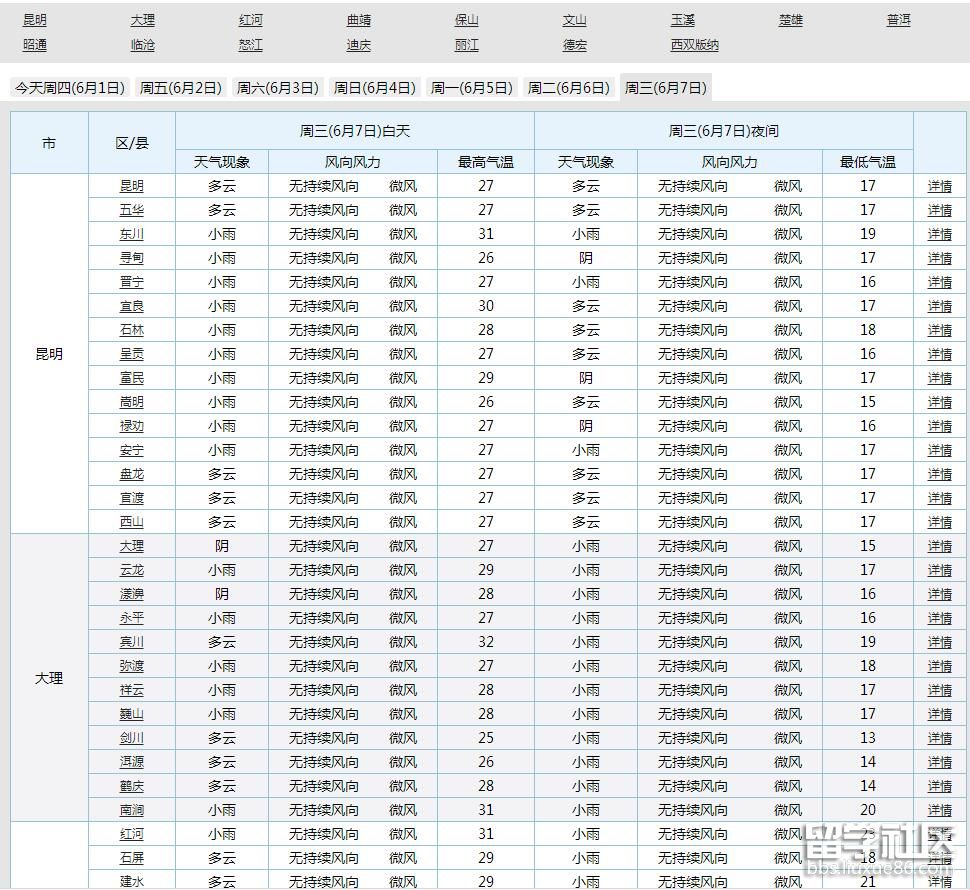Screen dimensions: 970x890
Task: Switch to the 周五(6月2日) tab
Action: (180, 87)
